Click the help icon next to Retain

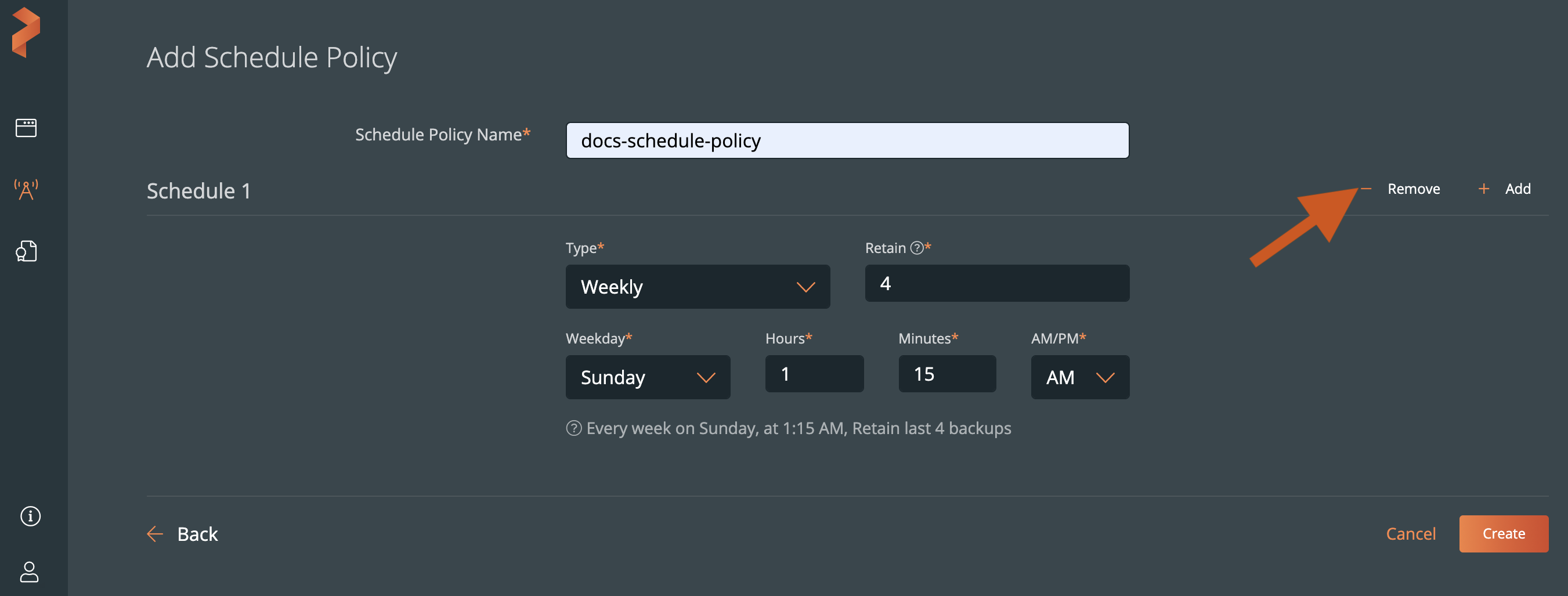[x=916, y=248]
